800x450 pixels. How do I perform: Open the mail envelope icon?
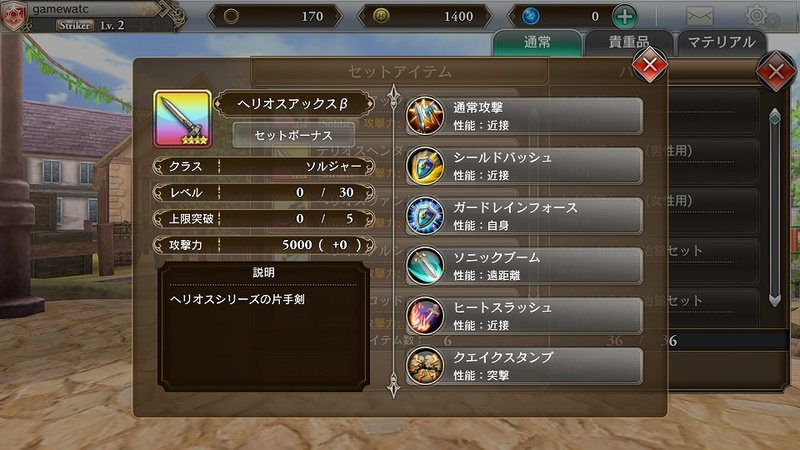pos(699,16)
